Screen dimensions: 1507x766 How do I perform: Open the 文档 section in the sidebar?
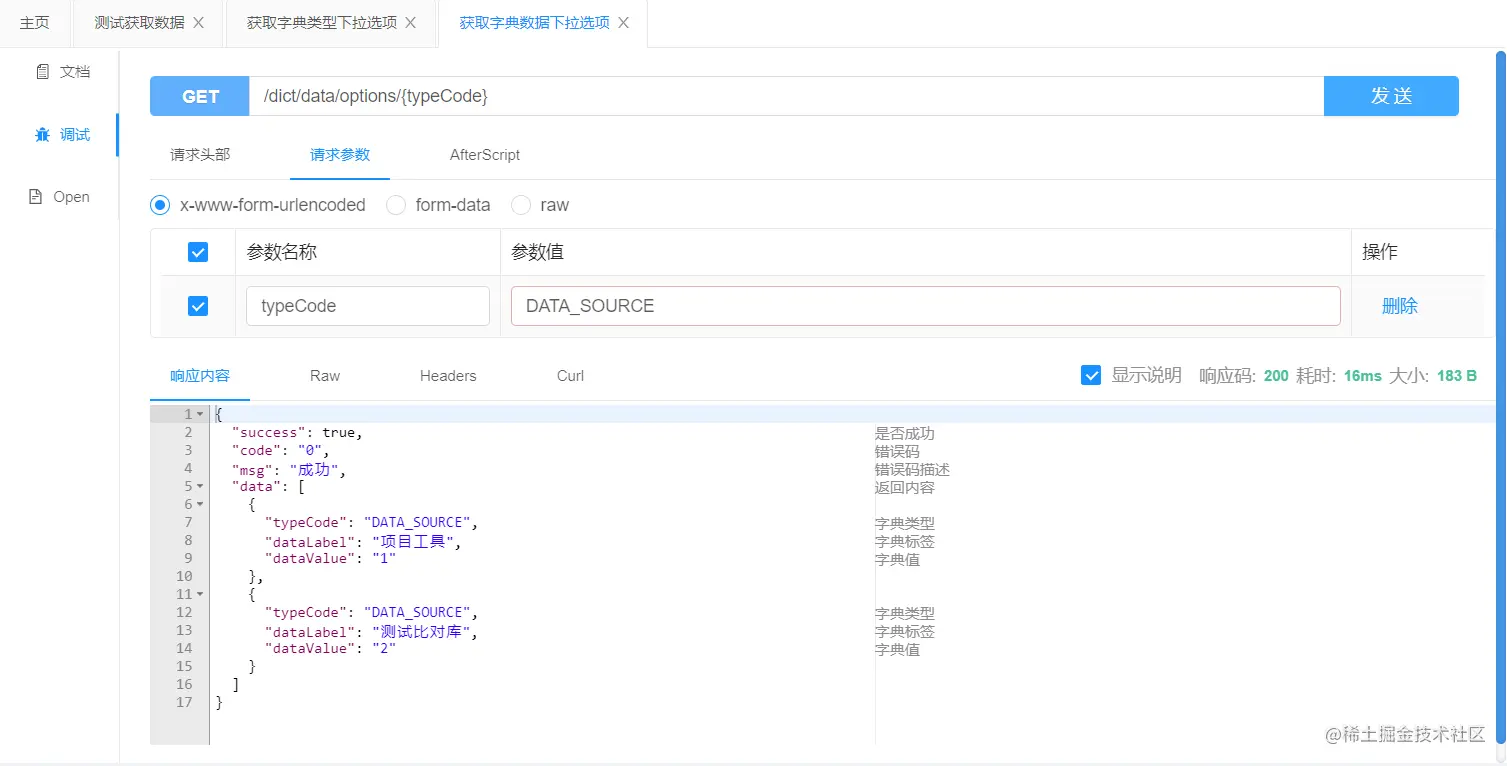pos(63,71)
